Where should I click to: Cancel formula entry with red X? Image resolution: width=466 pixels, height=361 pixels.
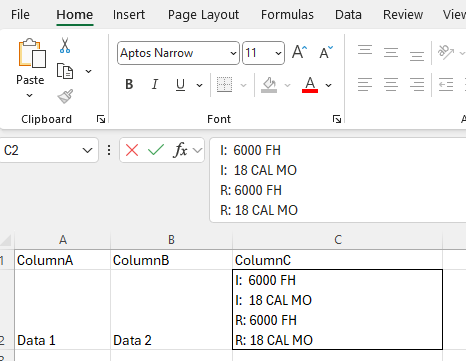[x=132, y=150]
